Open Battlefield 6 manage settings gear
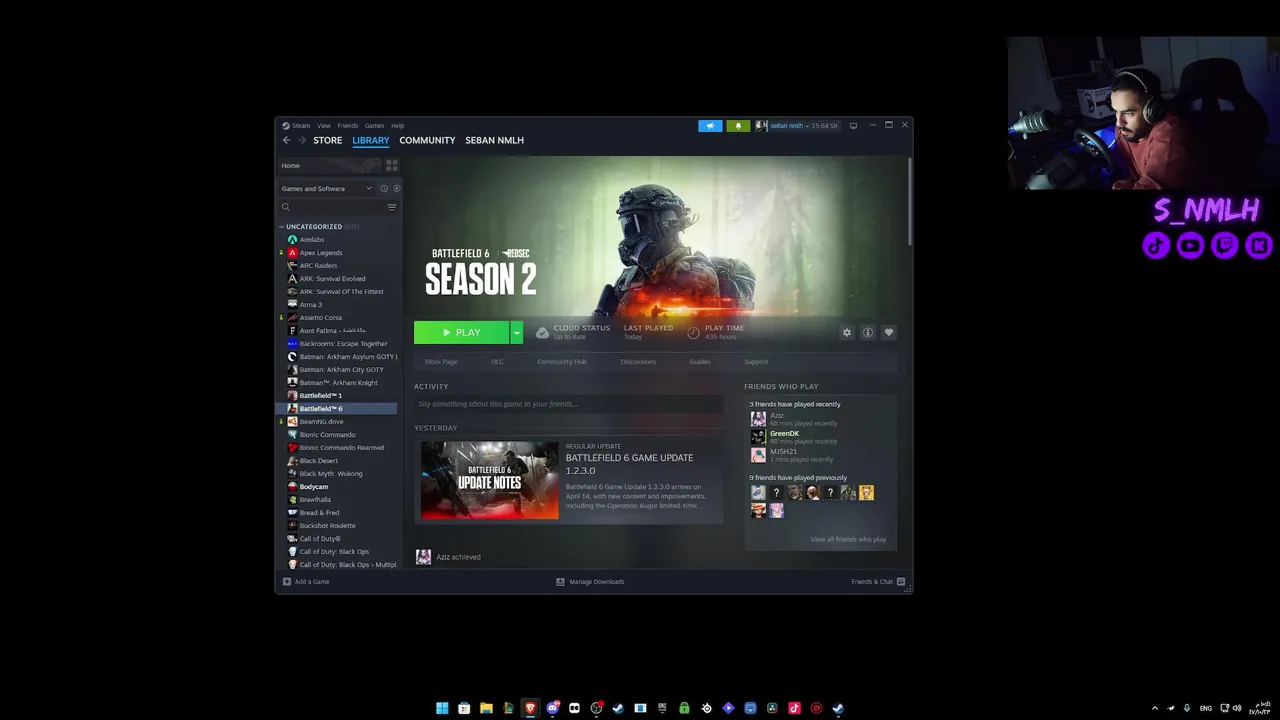 click(847, 332)
